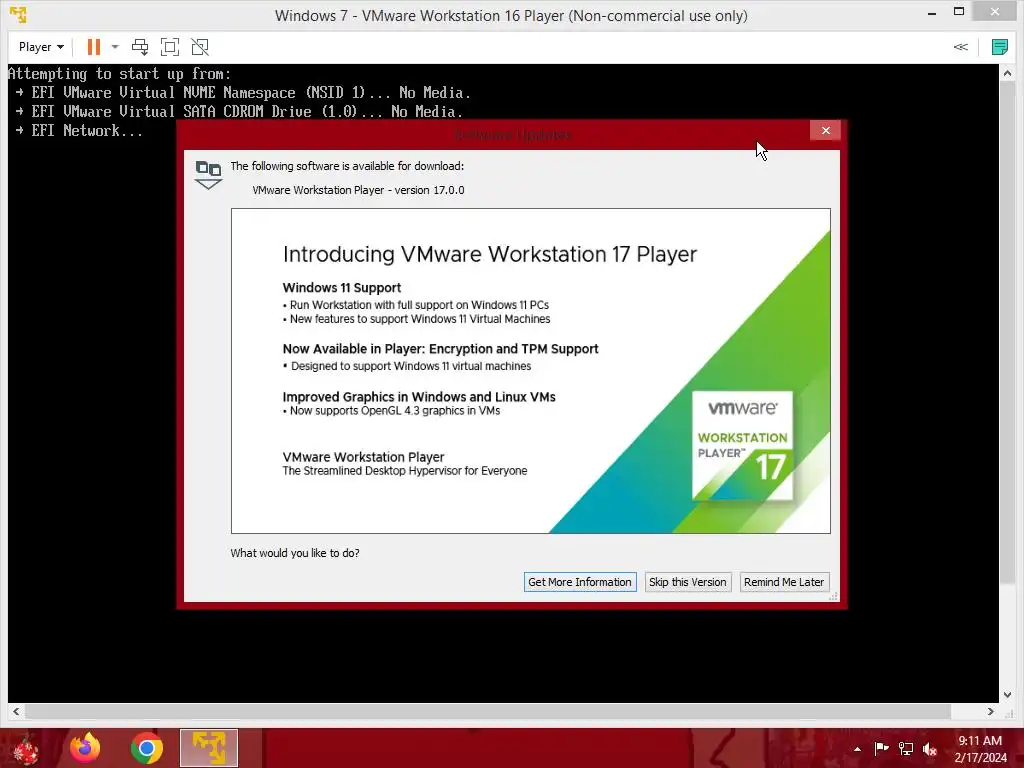Click the software update icon in dialog
1024x768 pixels.
[209, 175]
